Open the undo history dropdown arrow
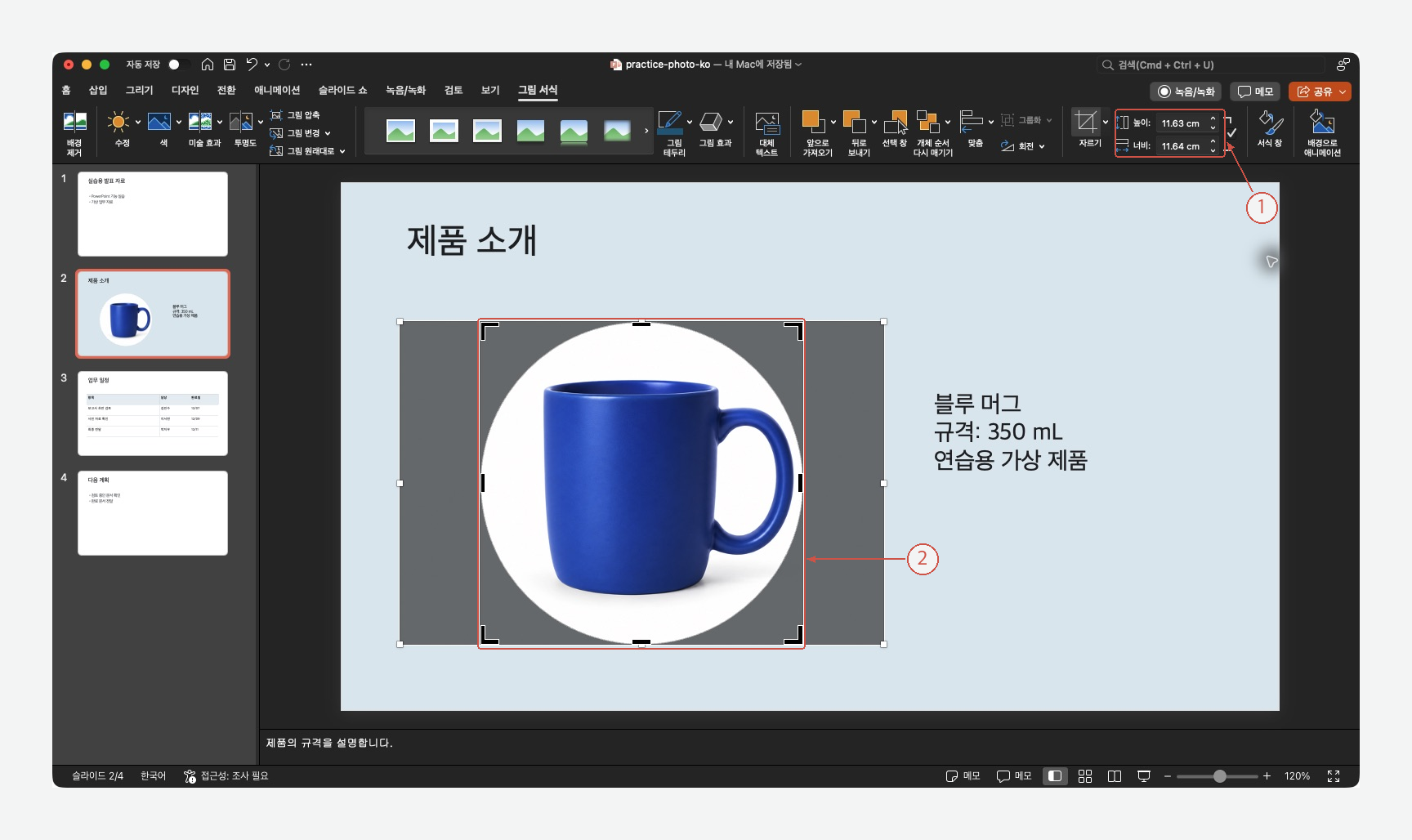Screen dimensions: 1412x840 pos(267,65)
